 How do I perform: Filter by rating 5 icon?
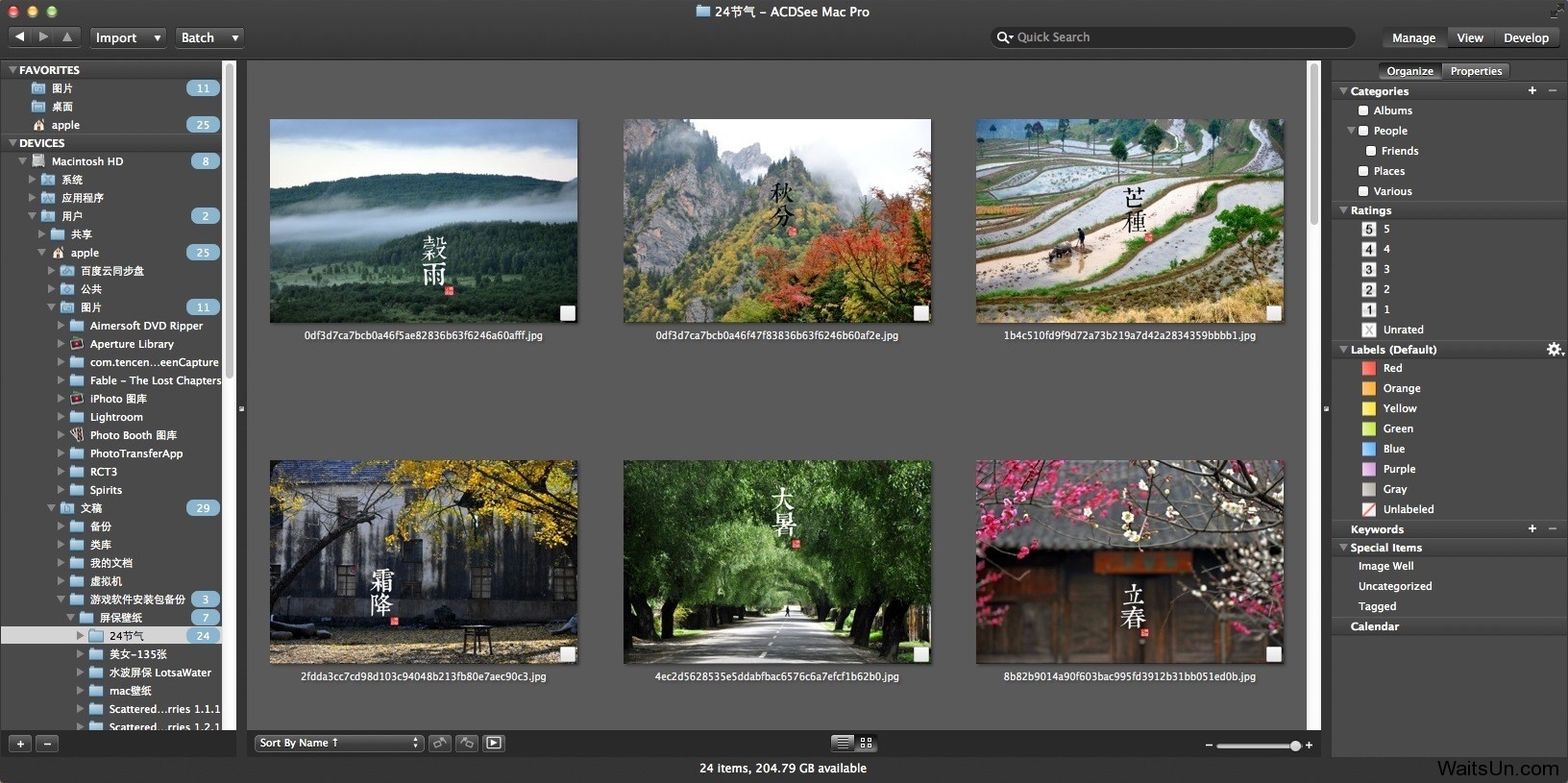[x=1369, y=229]
